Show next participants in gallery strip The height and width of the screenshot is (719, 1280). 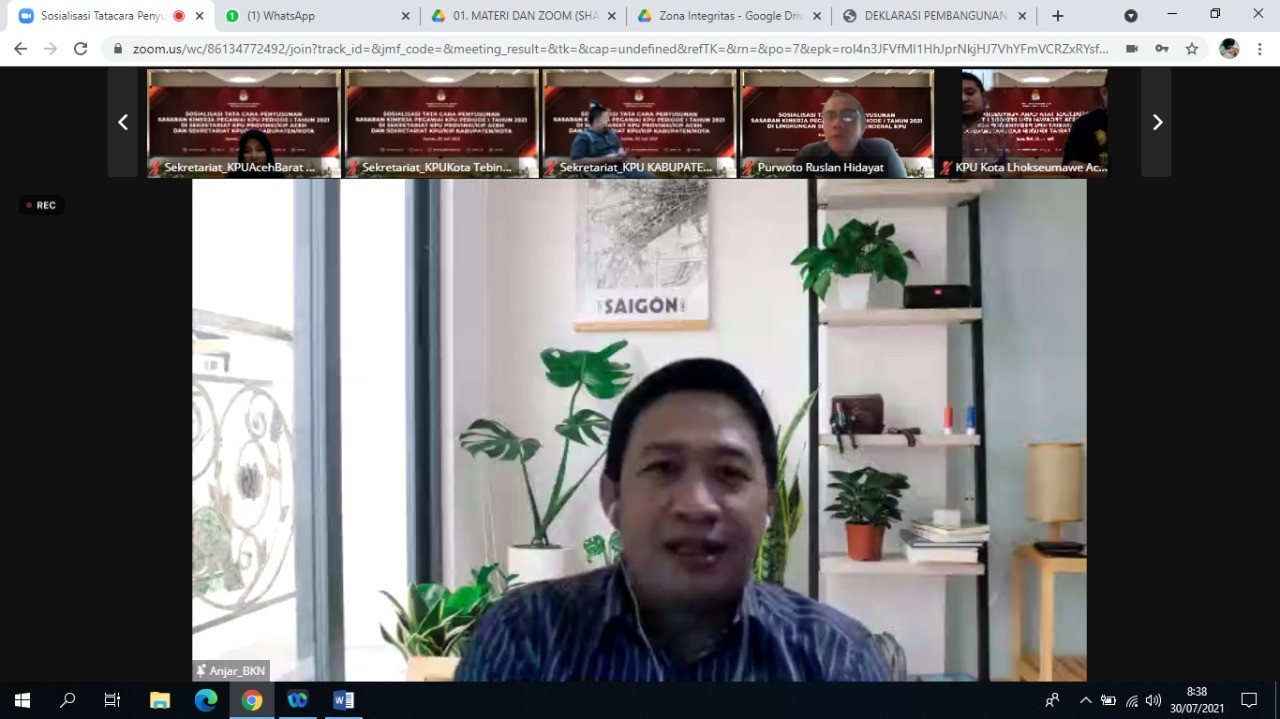click(x=1157, y=122)
